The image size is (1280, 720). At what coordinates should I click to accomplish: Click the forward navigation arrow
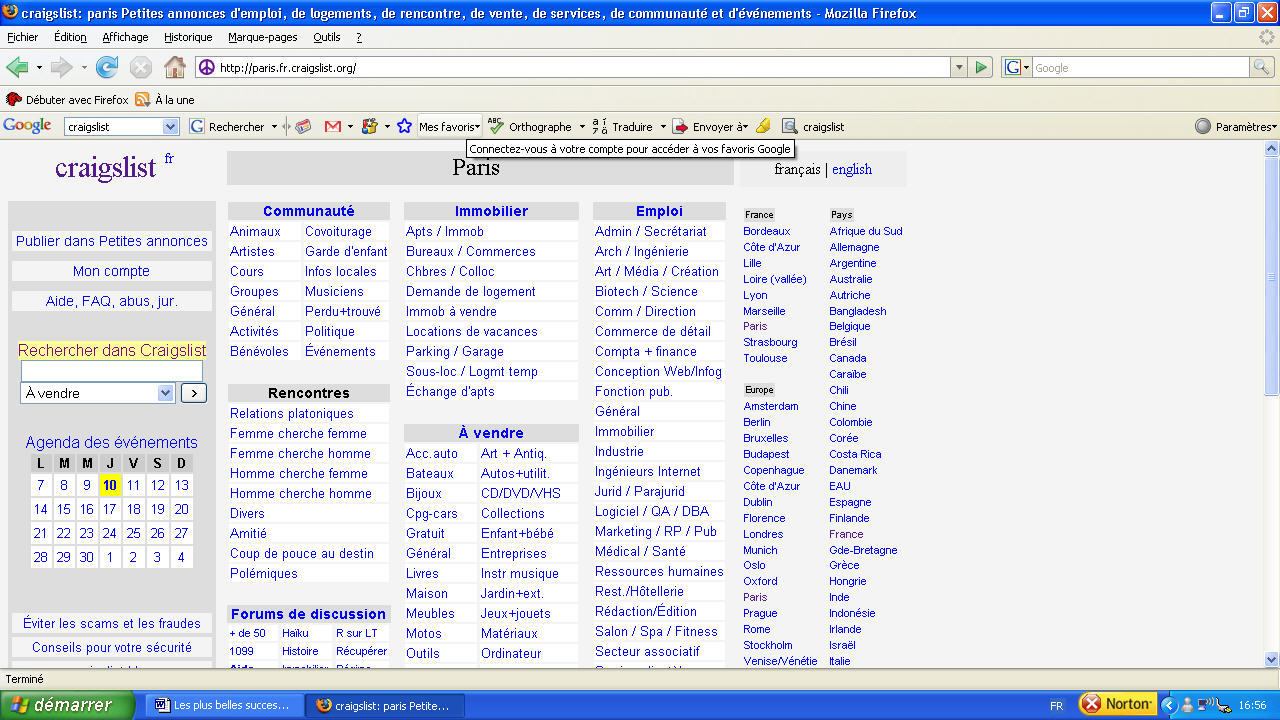point(62,67)
